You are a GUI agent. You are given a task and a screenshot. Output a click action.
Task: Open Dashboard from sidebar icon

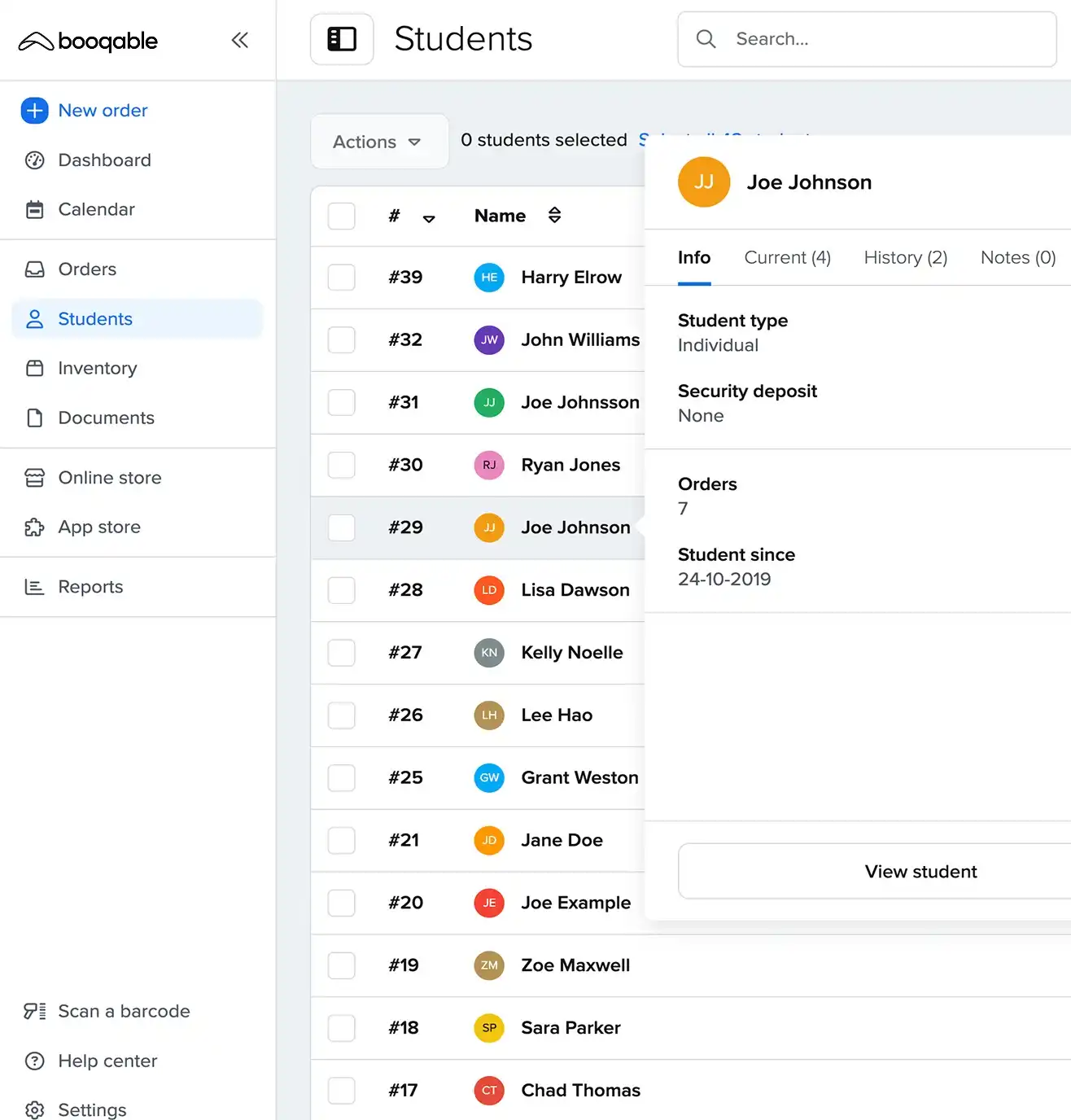click(x=34, y=160)
